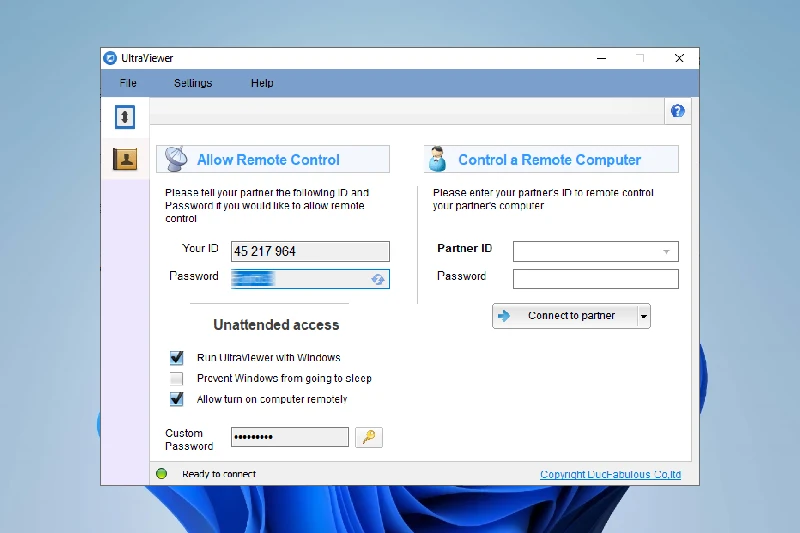Uncheck Allow turn on computer remotely

[x=177, y=399]
